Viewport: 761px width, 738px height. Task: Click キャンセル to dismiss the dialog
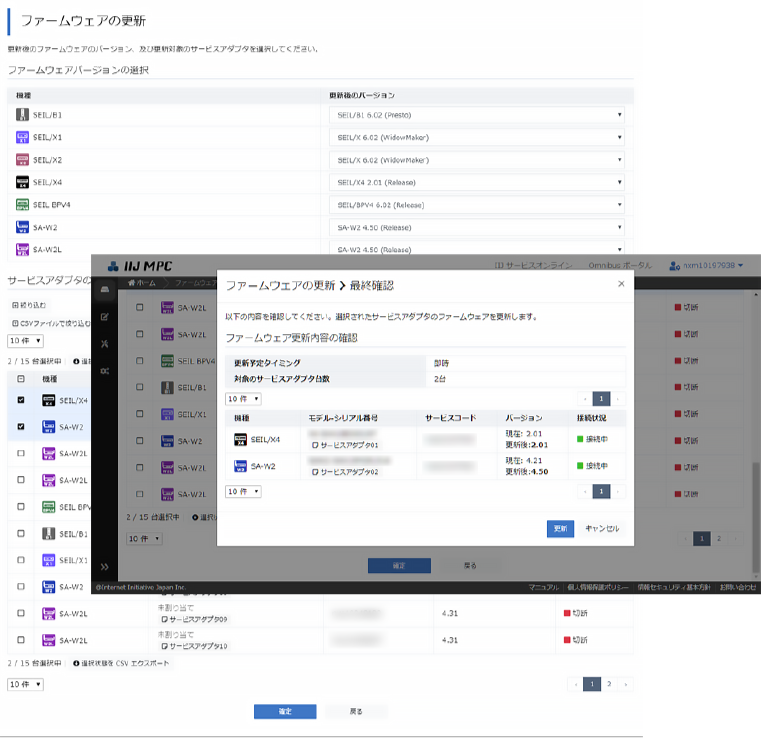point(602,528)
